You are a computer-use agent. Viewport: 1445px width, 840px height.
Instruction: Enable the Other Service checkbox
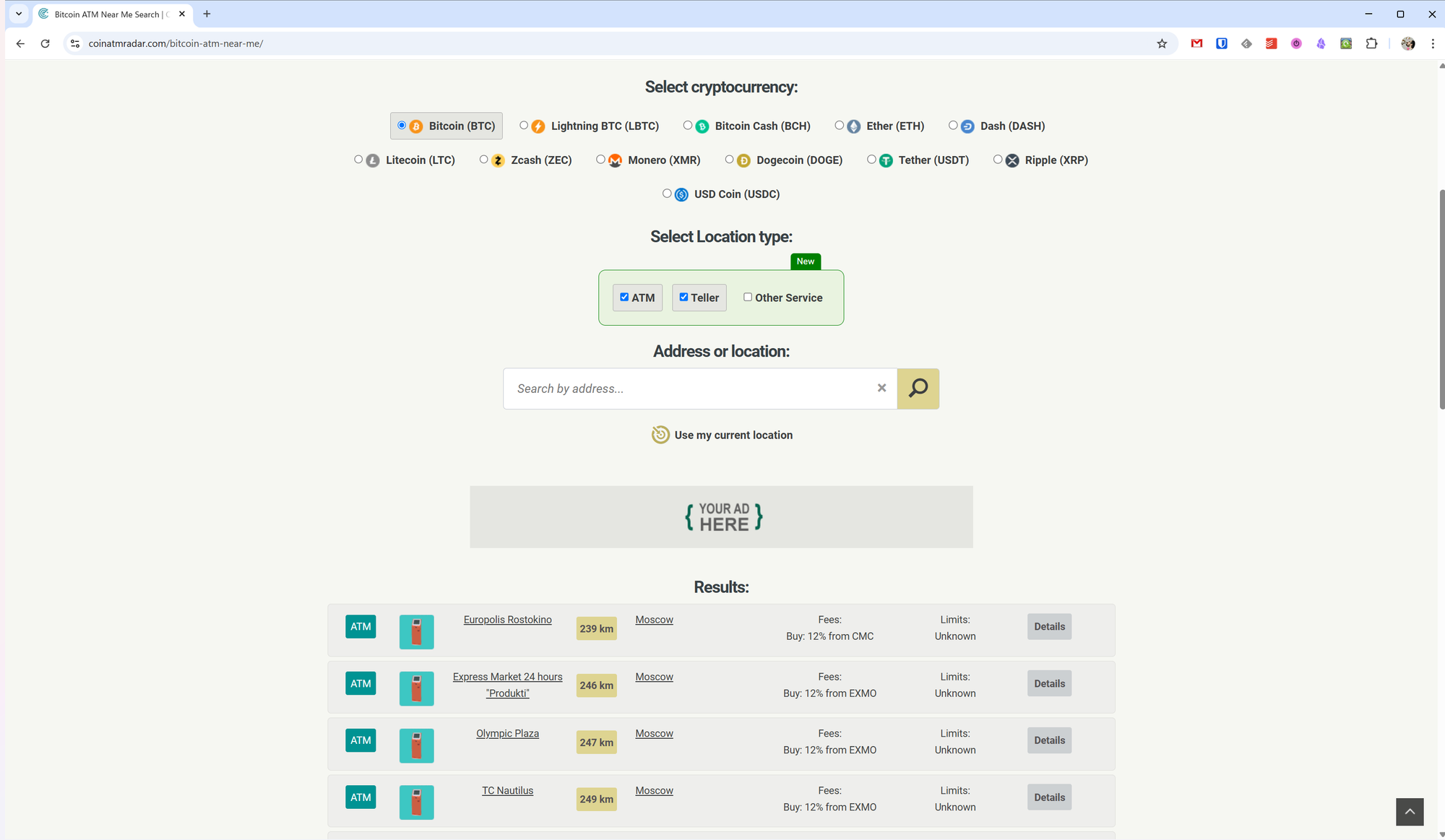pyautogui.click(x=748, y=297)
